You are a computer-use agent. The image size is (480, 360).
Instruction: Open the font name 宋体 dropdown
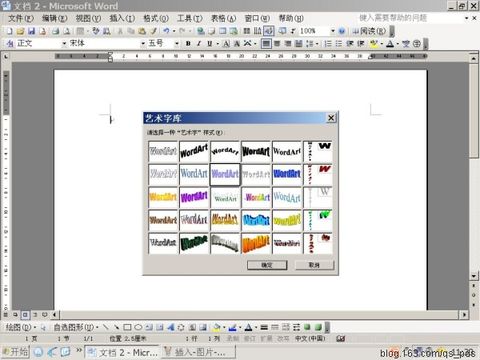coord(143,44)
